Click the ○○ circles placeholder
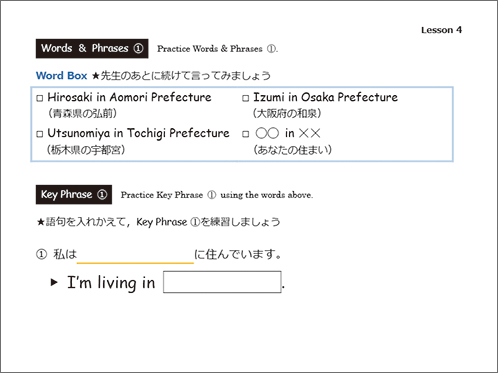Screen dimensions: 498x373 (x=267, y=133)
